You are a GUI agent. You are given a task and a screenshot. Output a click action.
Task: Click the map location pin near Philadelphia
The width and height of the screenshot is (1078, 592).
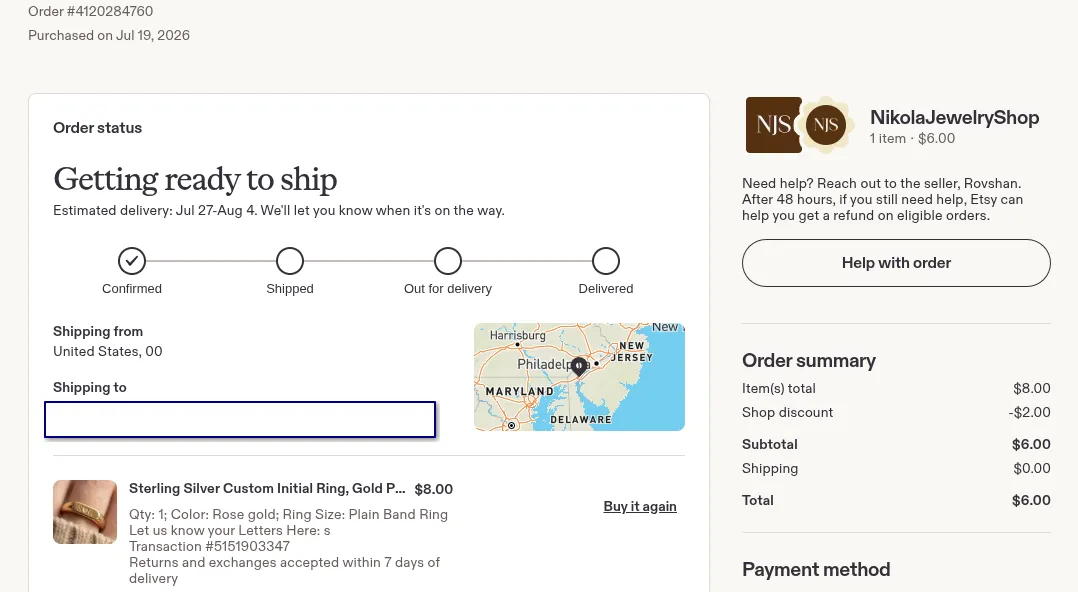pyautogui.click(x=579, y=366)
